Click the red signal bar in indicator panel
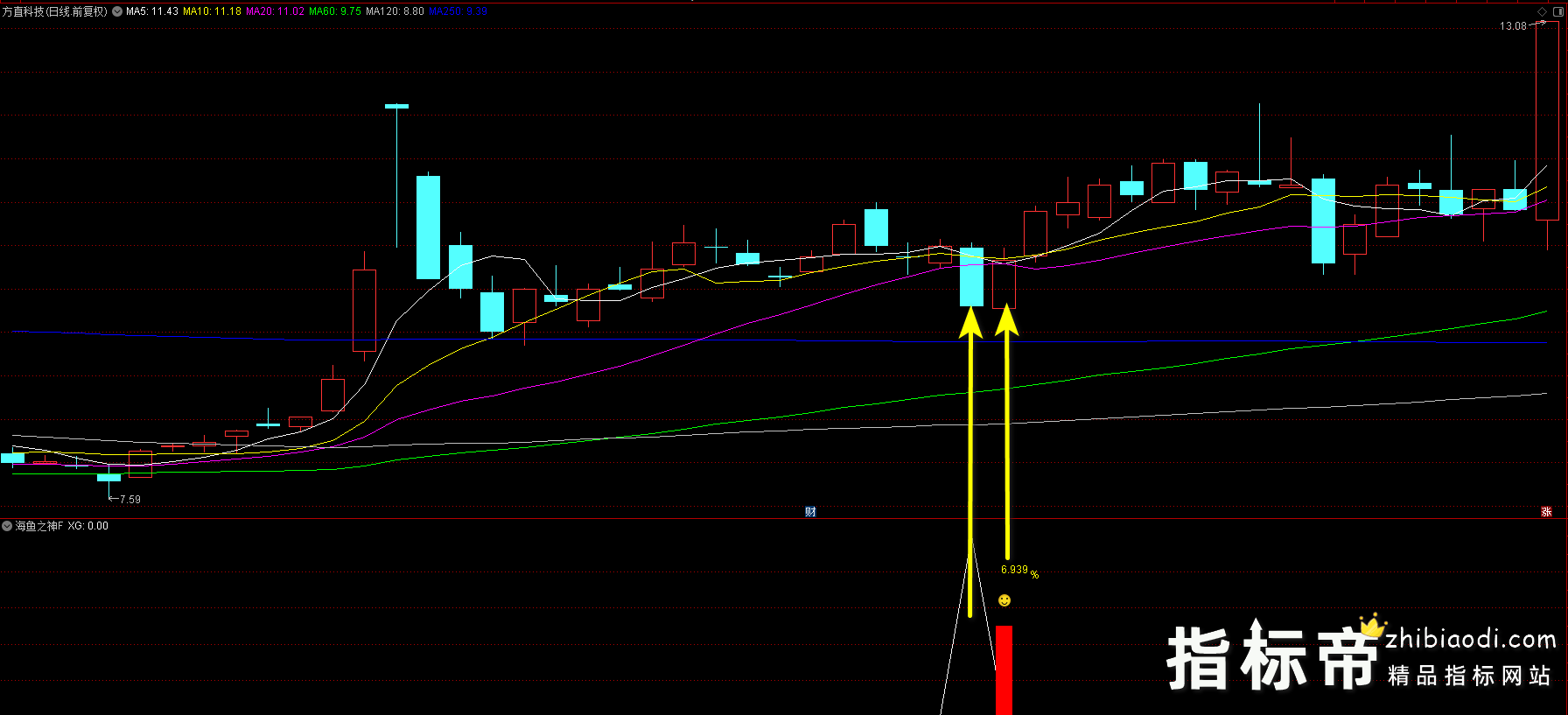Image resolution: width=1568 pixels, height=715 pixels. click(1004, 670)
